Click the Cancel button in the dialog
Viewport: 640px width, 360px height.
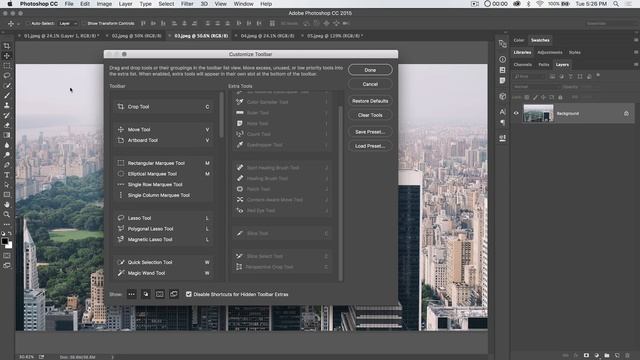pos(370,84)
